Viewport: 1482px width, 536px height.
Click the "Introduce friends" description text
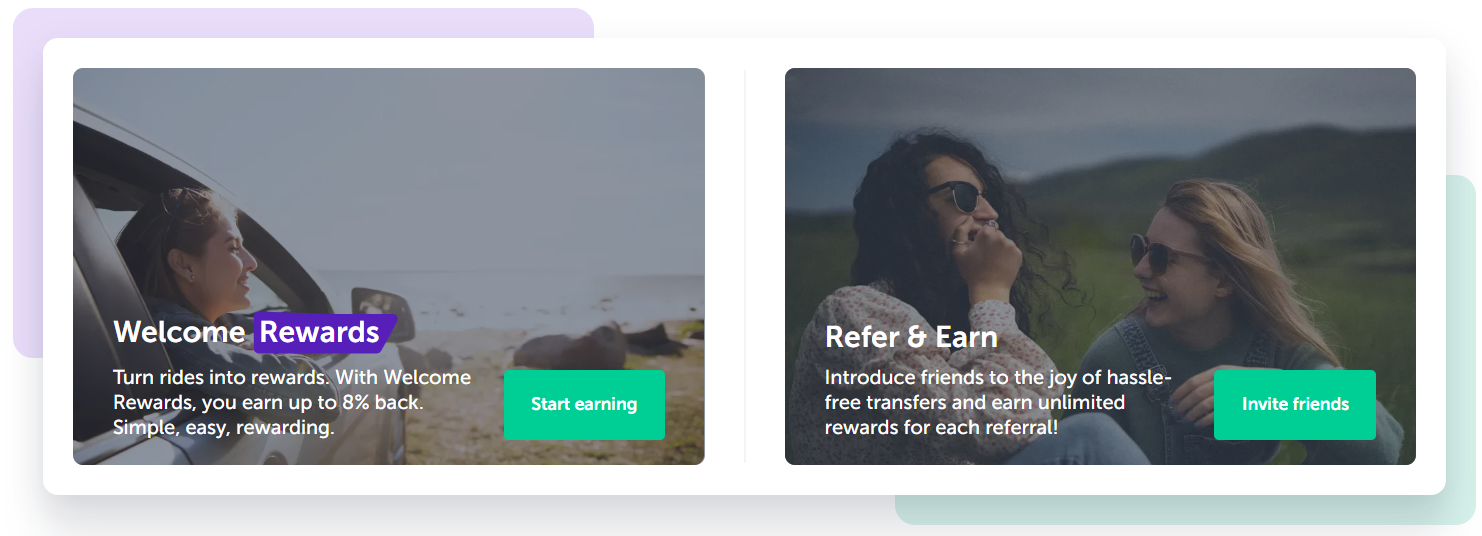point(998,403)
